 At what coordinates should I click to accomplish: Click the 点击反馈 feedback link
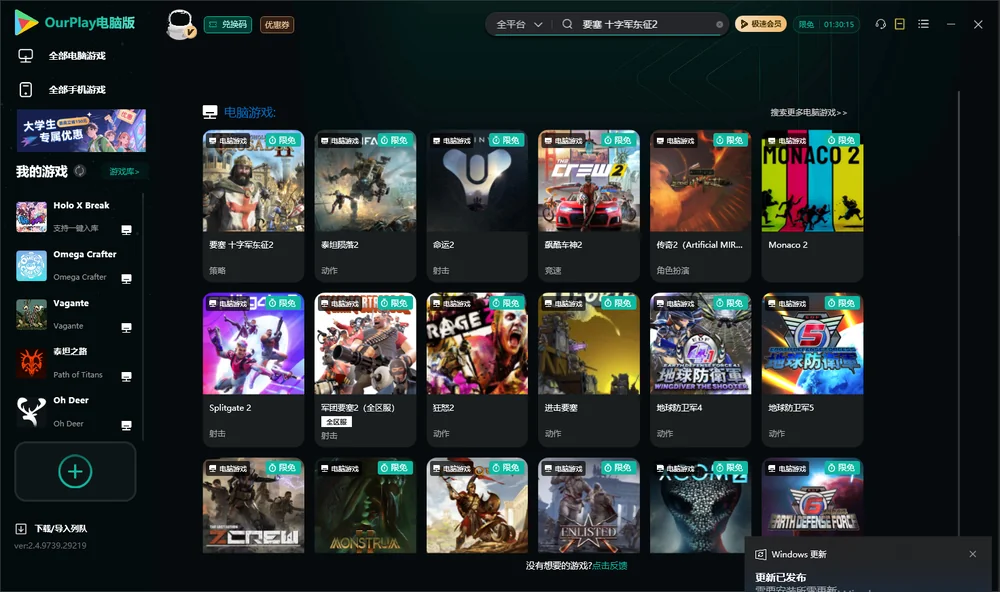tap(609, 565)
